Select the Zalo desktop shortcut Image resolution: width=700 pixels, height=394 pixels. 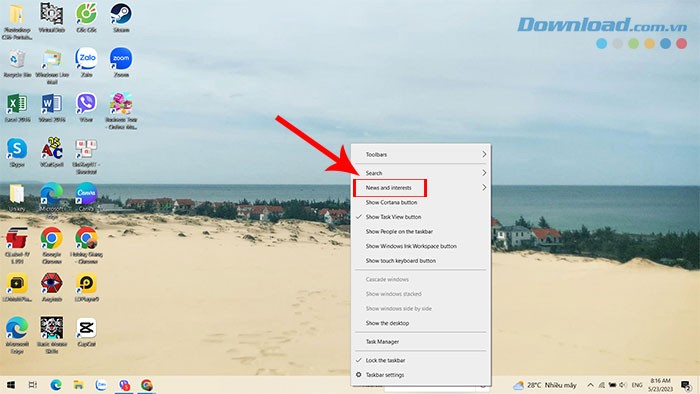pyautogui.click(x=86, y=62)
